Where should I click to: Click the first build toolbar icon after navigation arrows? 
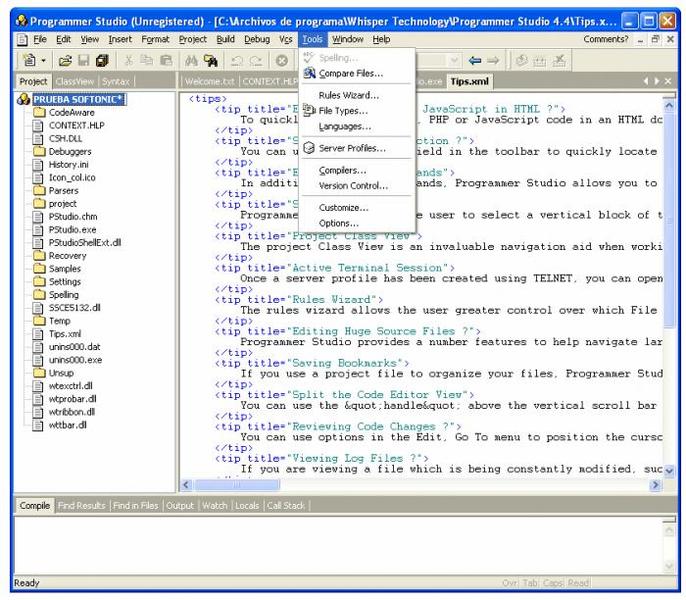pos(522,60)
